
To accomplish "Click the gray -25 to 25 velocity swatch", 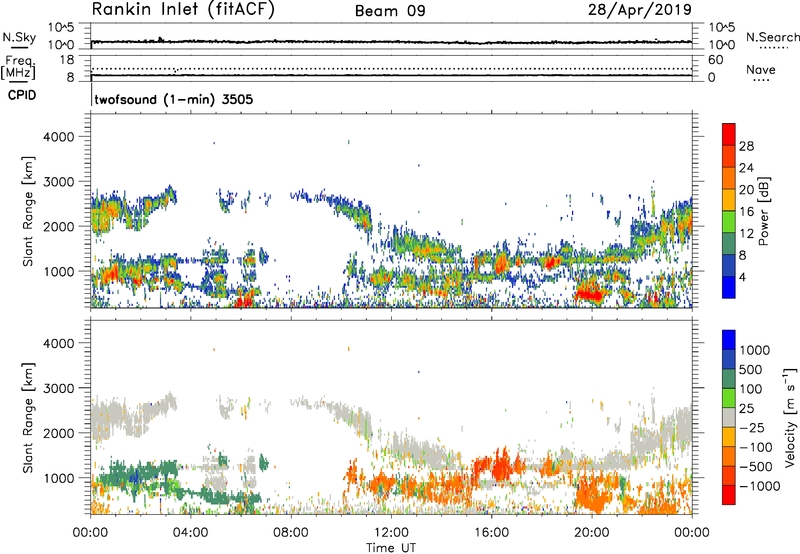I will [x=729, y=417].
